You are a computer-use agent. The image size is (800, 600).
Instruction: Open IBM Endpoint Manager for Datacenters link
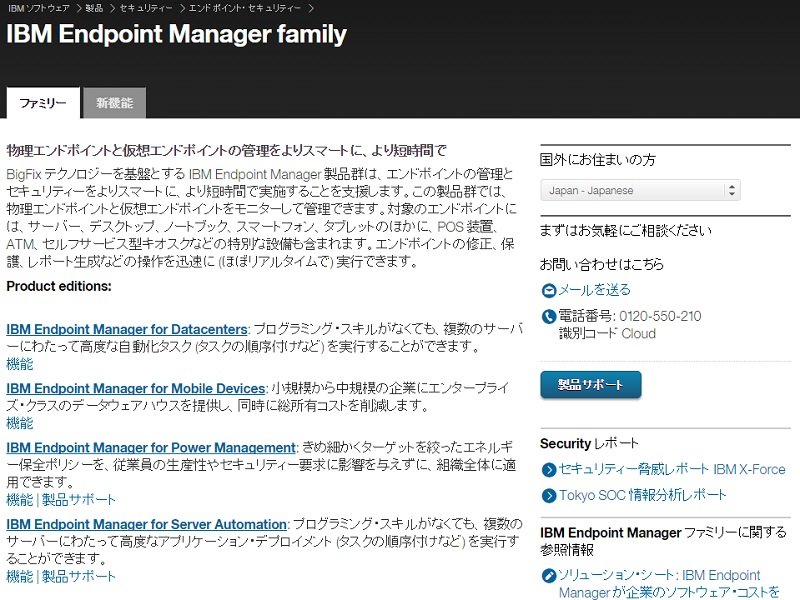tap(127, 329)
